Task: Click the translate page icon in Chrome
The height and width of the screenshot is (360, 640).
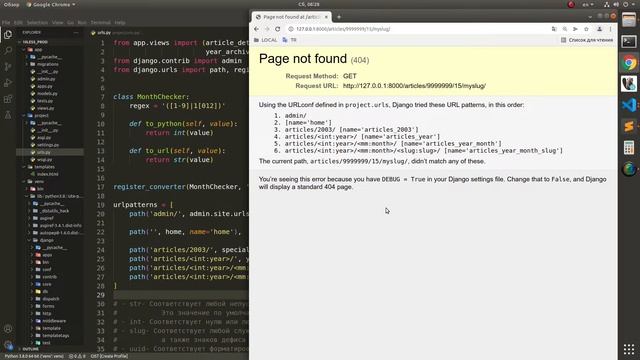Action: 554,29
